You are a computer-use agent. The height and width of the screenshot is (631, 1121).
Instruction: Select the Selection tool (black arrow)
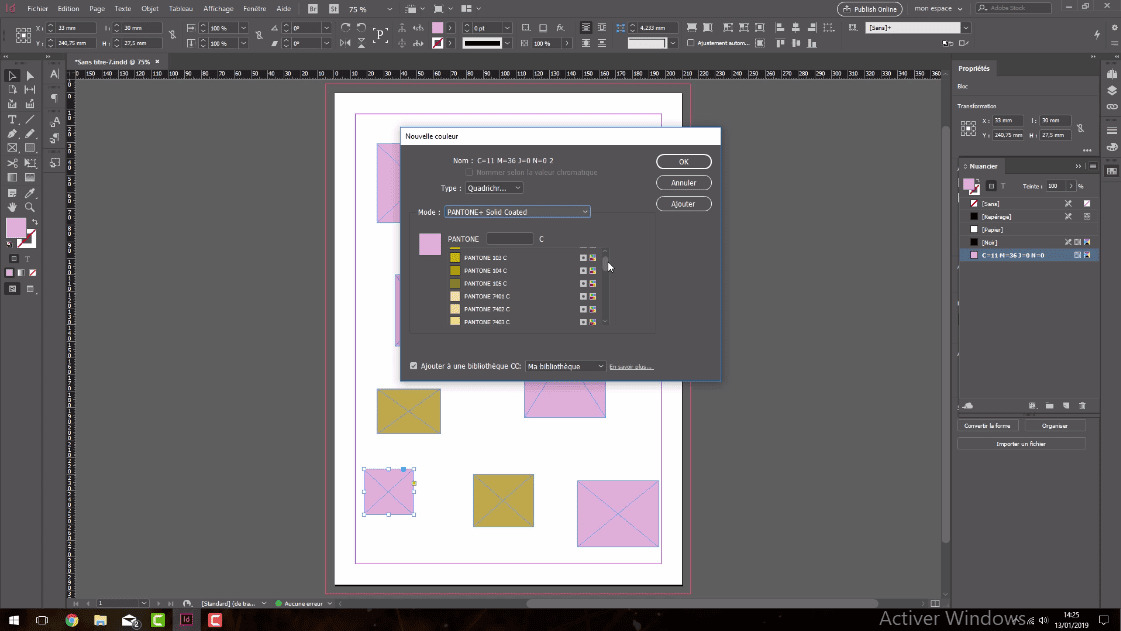coord(13,76)
